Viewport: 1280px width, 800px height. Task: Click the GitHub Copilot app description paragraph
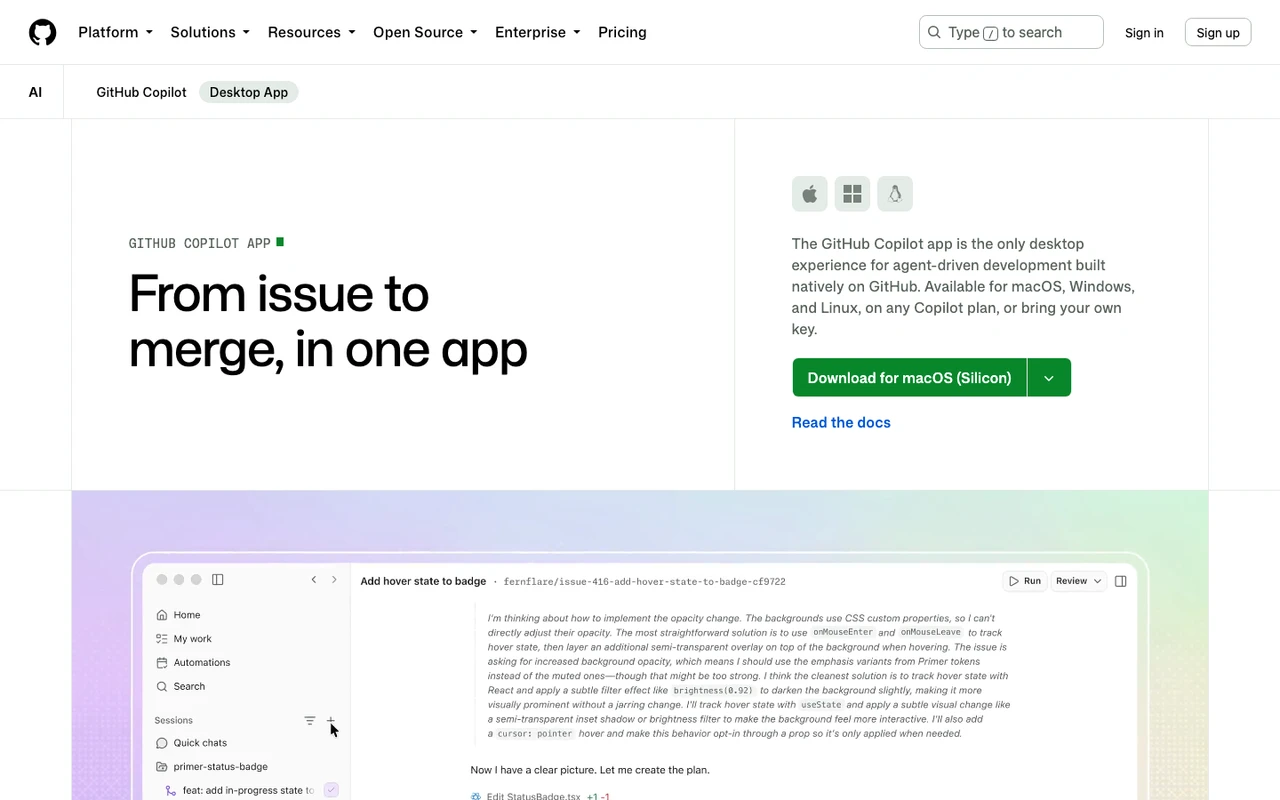coord(963,286)
